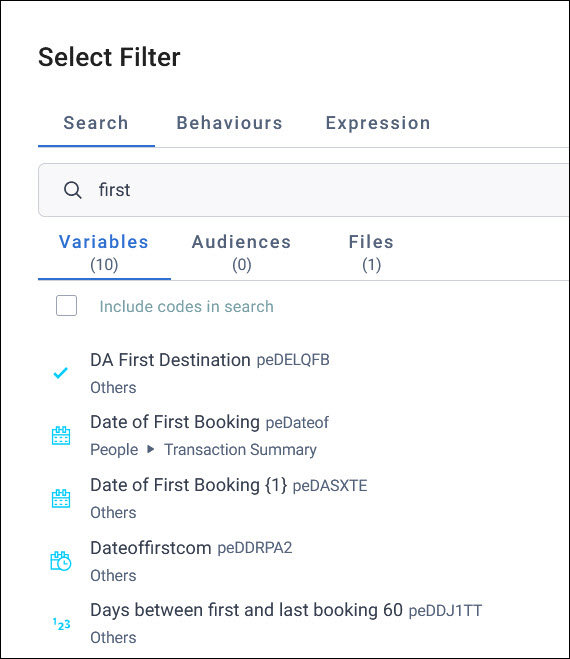The height and width of the screenshot is (659, 570).
Task: Click Others under Dateoffirstcom
Action: (x=113, y=576)
